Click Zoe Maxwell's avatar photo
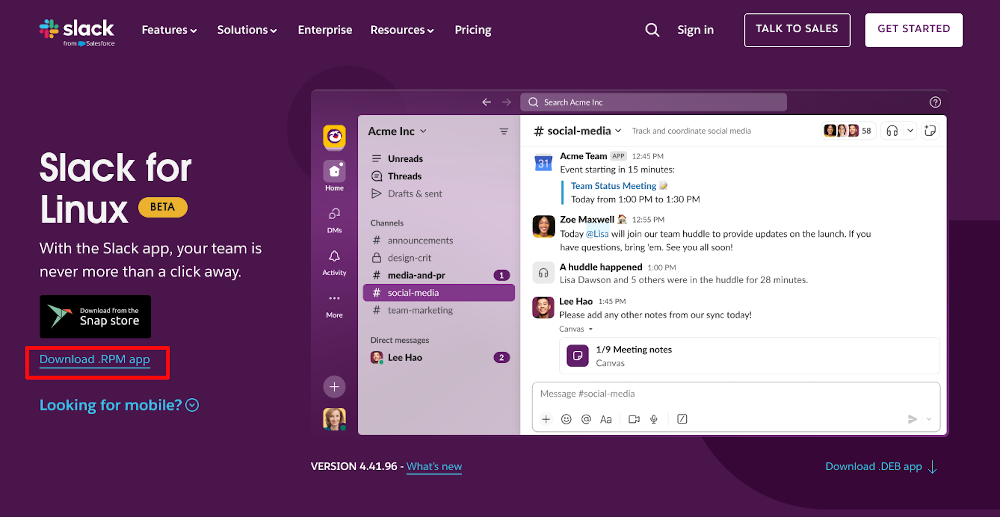Screen dimensions: 1000x517 [x=543, y=226]
